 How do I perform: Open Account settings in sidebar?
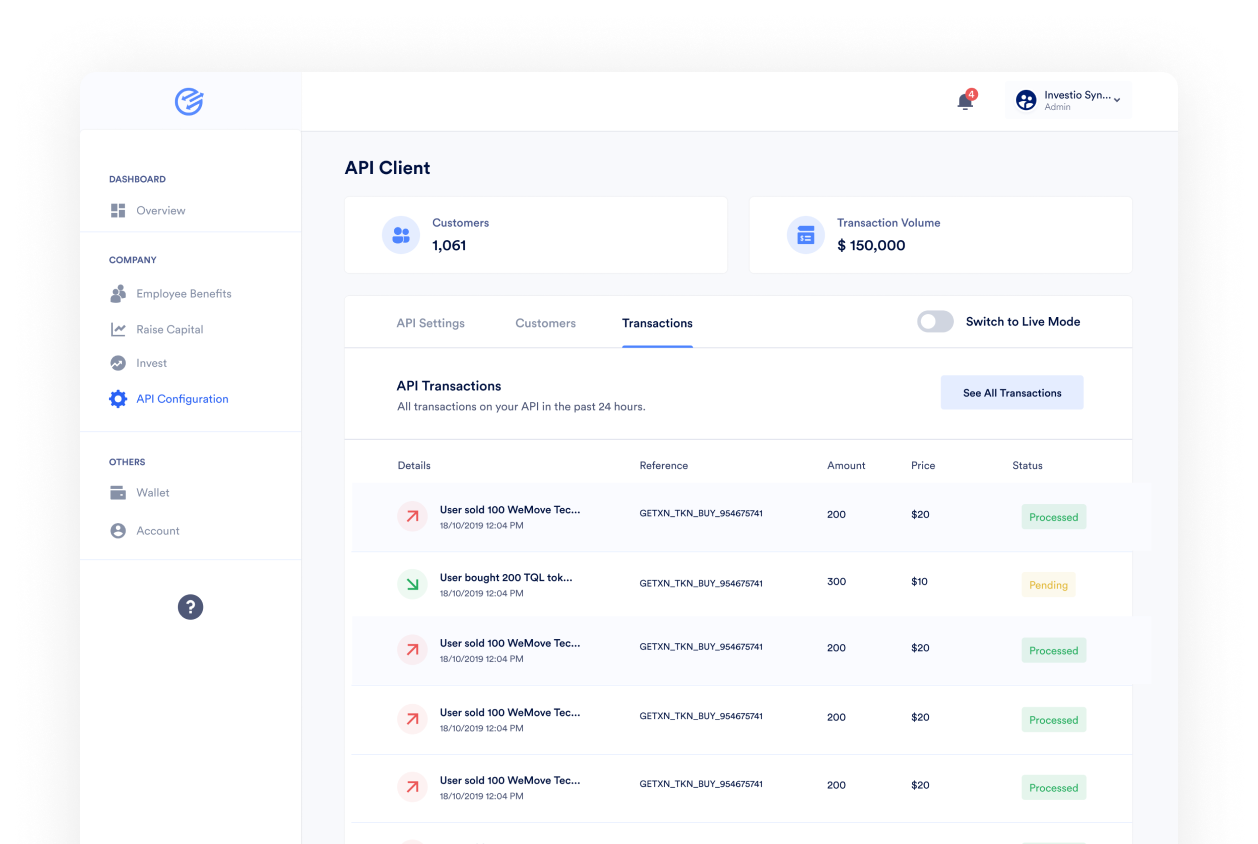coord(158,531)
